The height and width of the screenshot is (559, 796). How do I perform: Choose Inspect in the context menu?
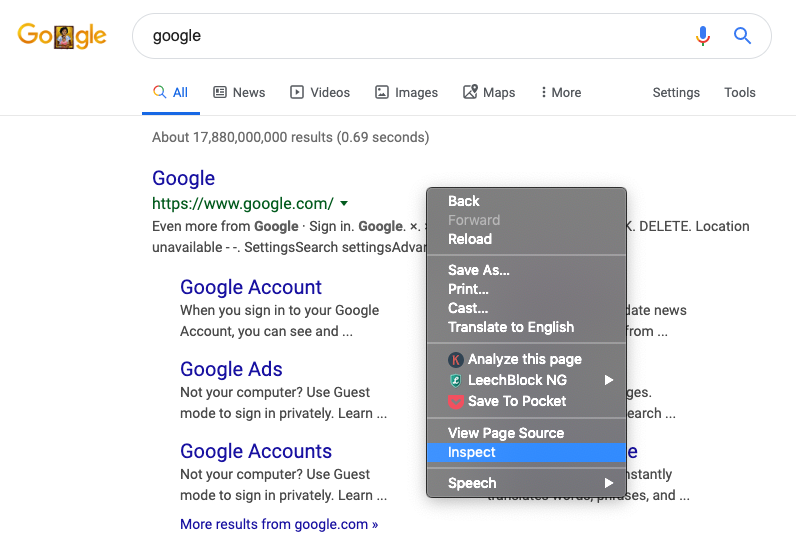[x=526, y=452]
